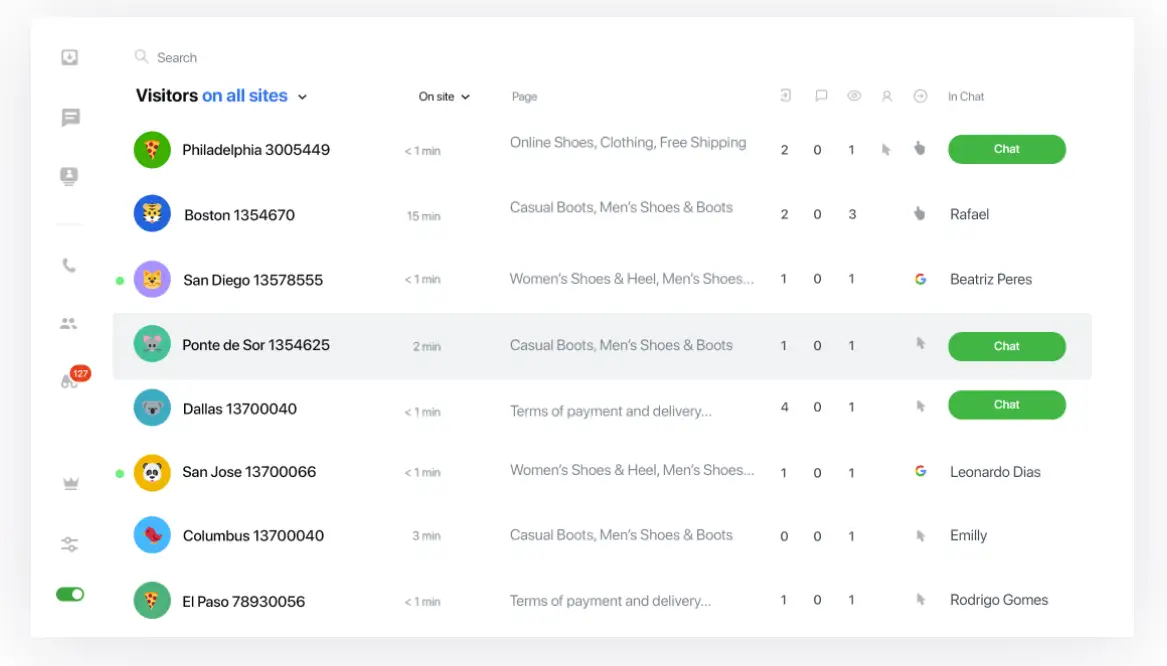Click the contact card sidebar icon
Image resolution: width=1167 pixels, height=666 pixels.
(x=69, y=177)
